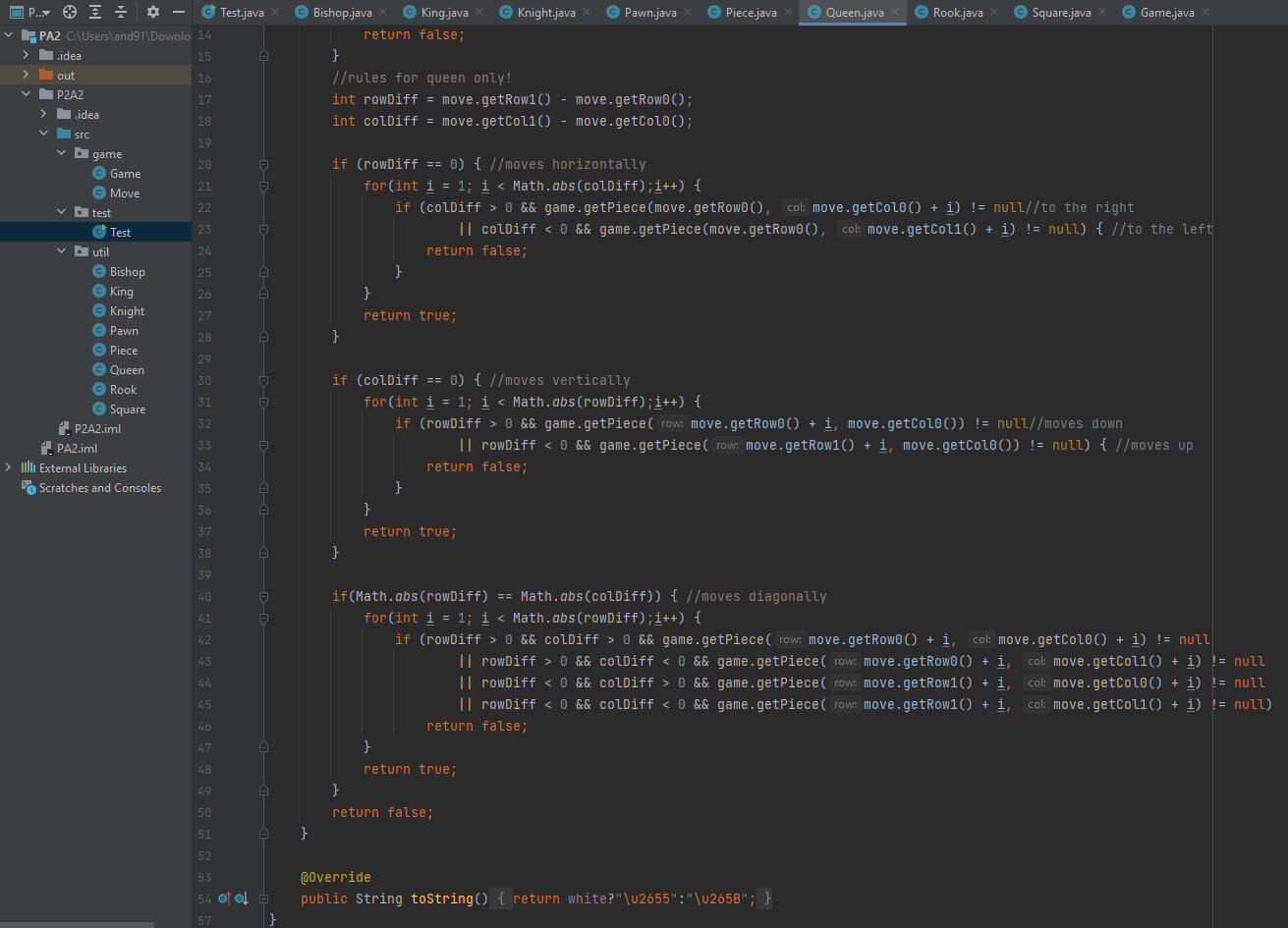
Task: Open the Project panel options gear
Action: [x=153, y=12]
